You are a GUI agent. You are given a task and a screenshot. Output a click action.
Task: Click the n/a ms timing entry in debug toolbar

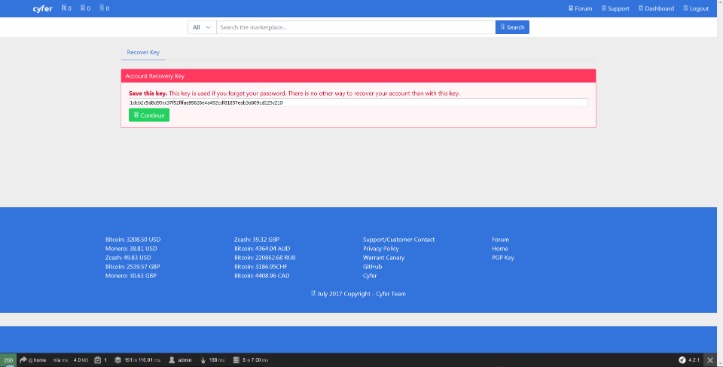point(60,360)
